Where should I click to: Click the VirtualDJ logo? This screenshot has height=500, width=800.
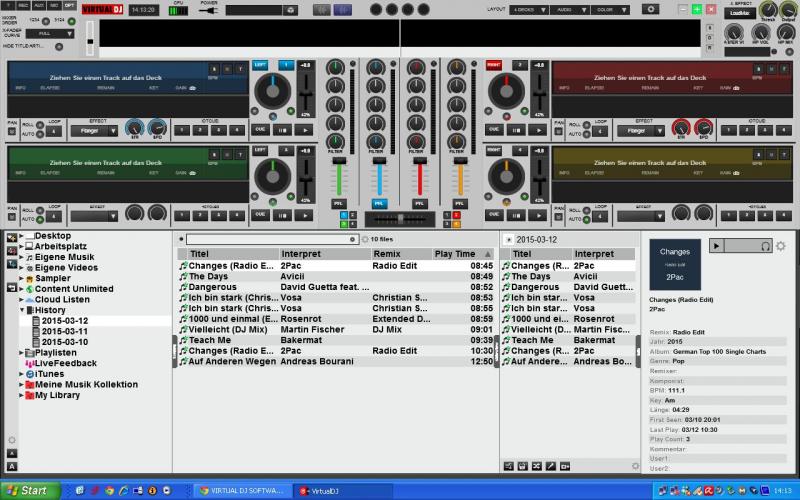pyautogui.click(x=103, y=10)
